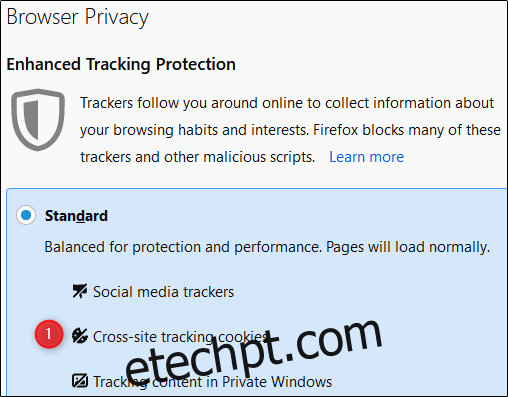This screenshot has height=397, width=508.
Task: Click the Social media trackers text
Action: pyautogui.click(x=163, y=292)
